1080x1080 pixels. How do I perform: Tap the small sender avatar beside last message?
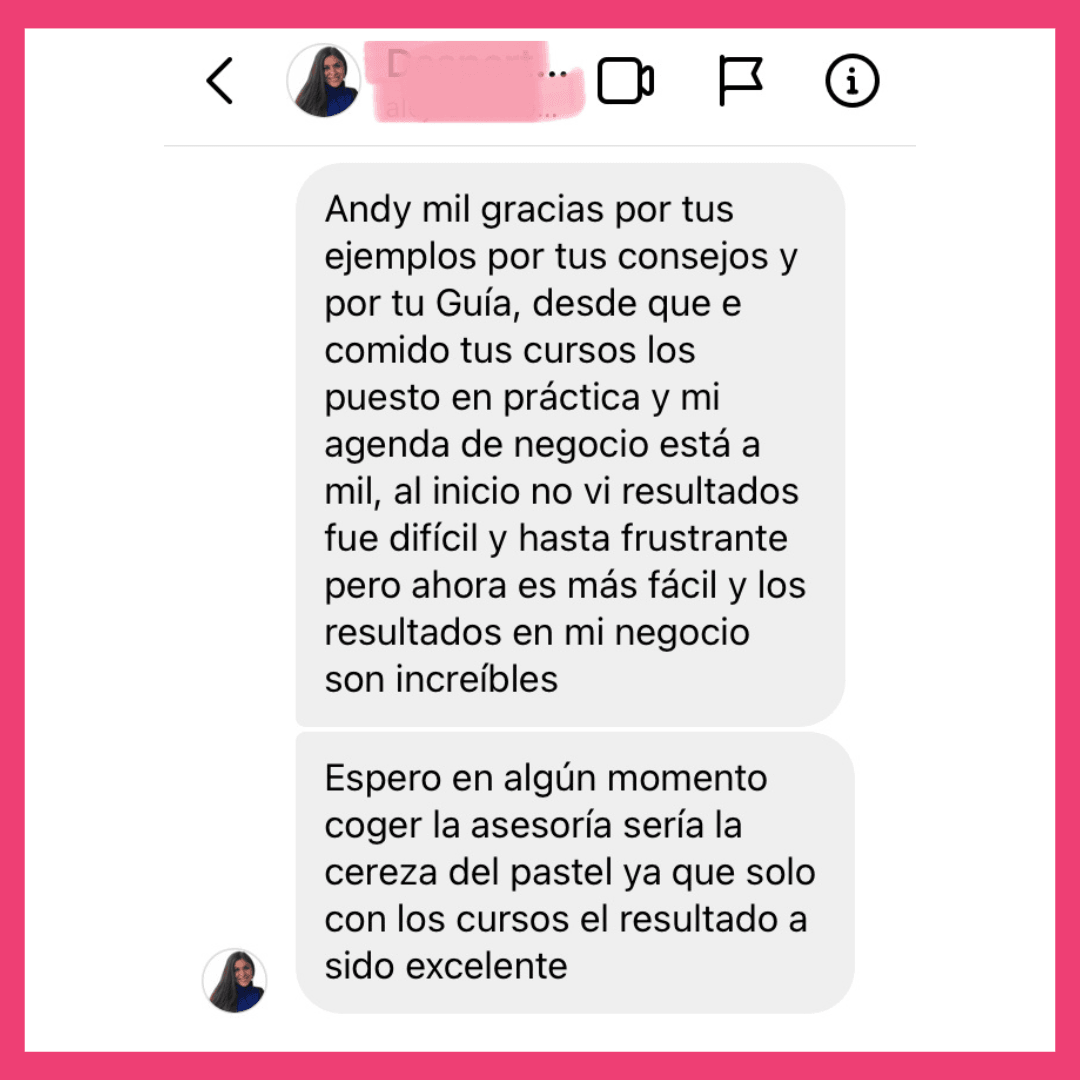pos(234,980)
